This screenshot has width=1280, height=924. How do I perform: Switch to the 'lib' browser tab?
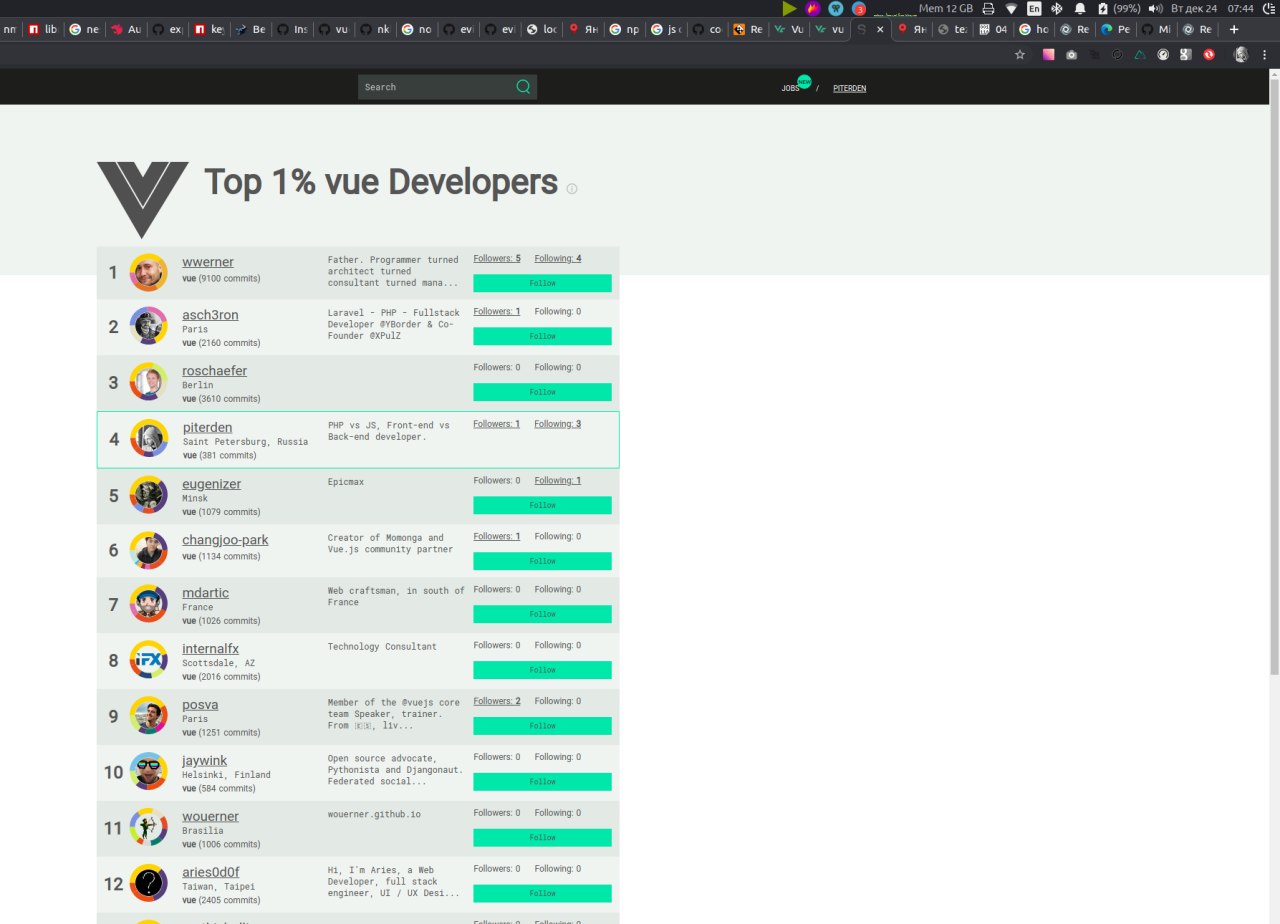point(44,29)
